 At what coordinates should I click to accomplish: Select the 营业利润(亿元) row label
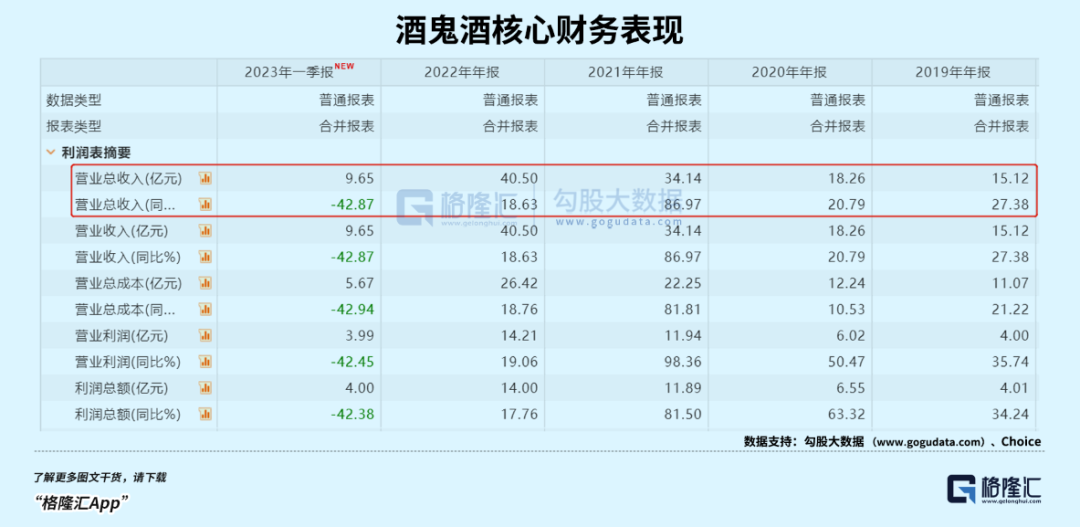click(x=121, y=335)
